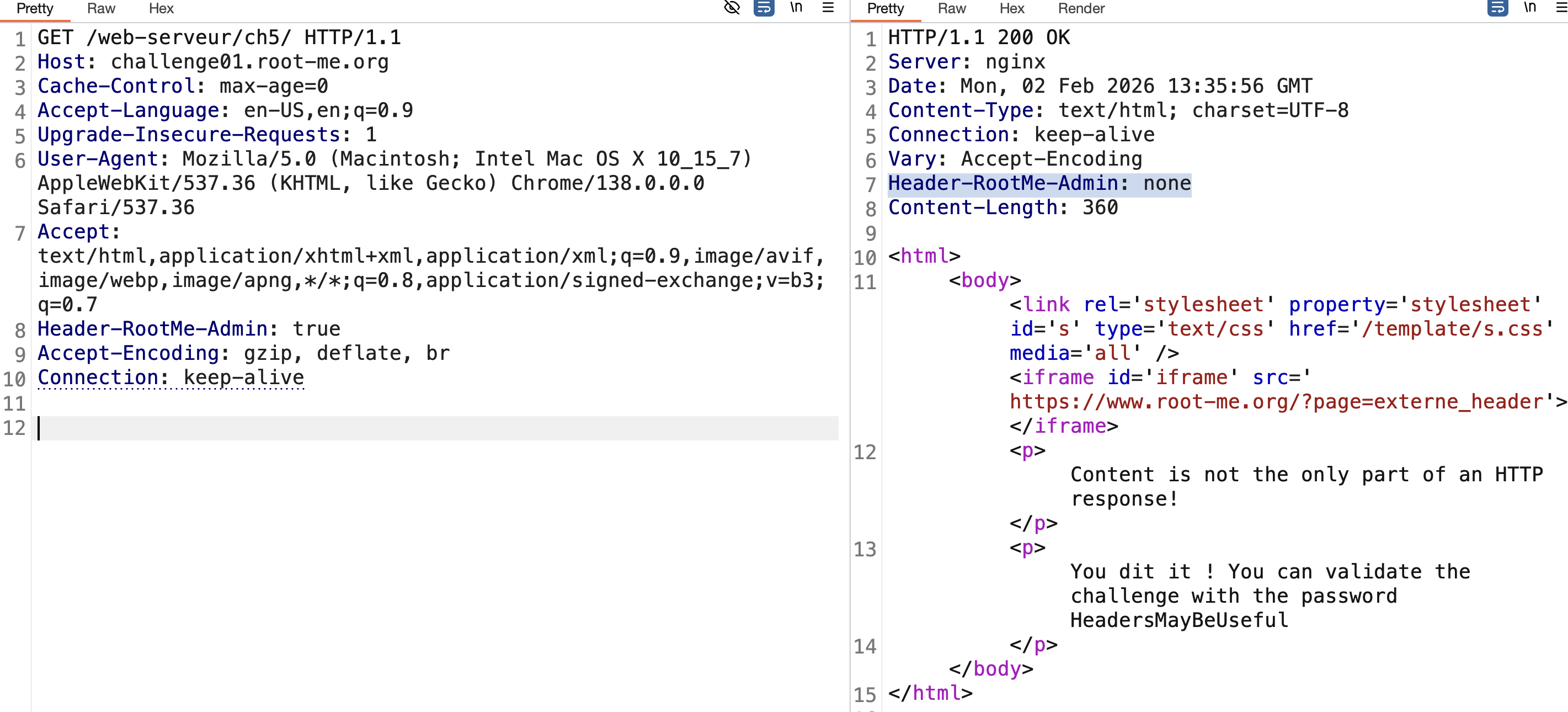
Task: Toggle hidden-characters eye icon in request pane
Action: (732, 8)
